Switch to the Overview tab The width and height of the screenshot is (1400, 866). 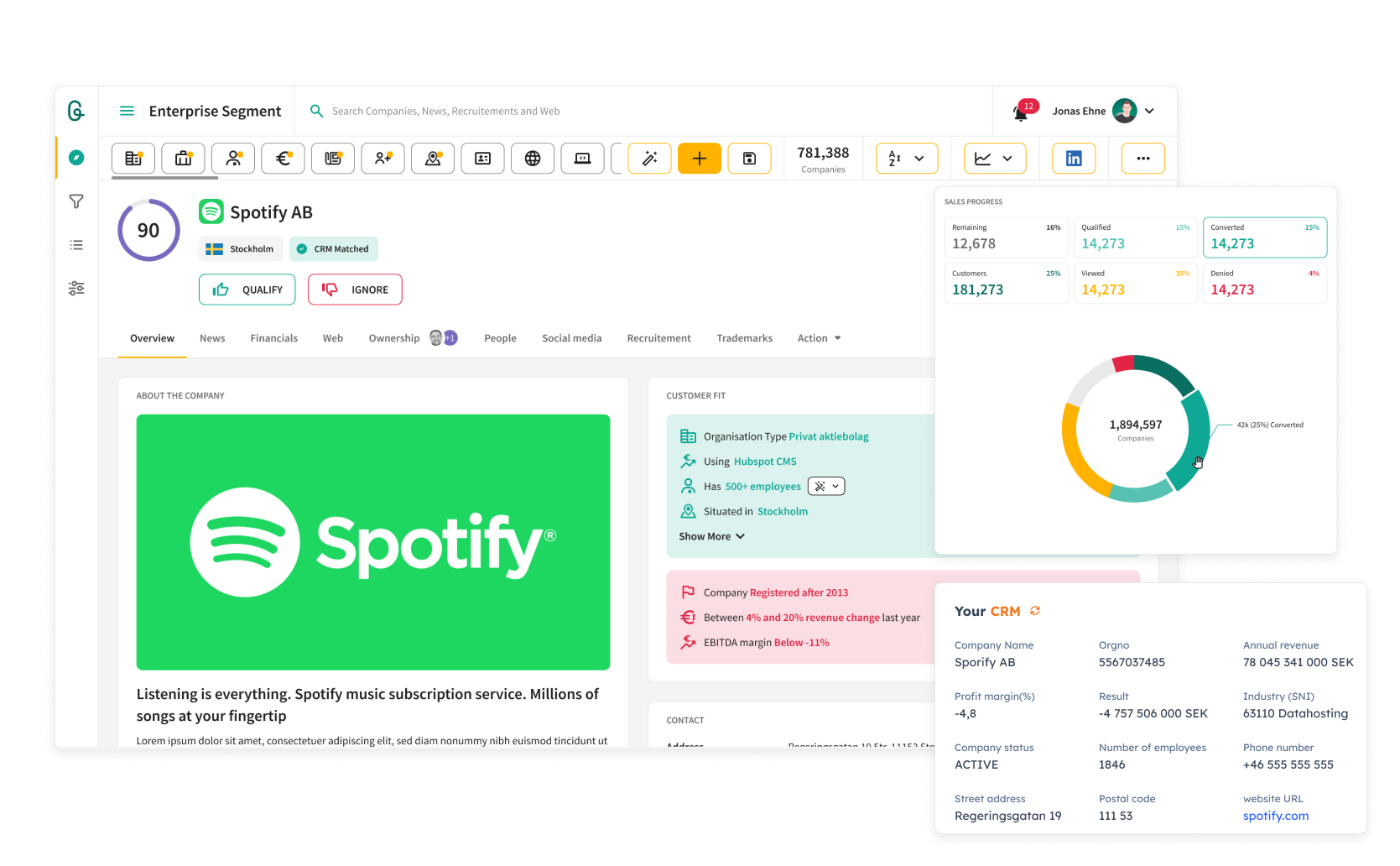pyautogui.click(x=152, y=338)
